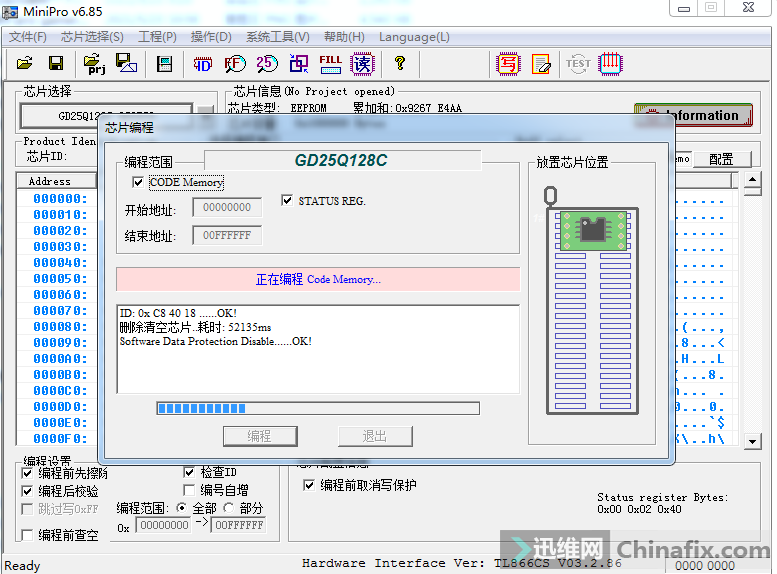
Task: Click the hex view scroll down arrow
Action: coord(753,441)
